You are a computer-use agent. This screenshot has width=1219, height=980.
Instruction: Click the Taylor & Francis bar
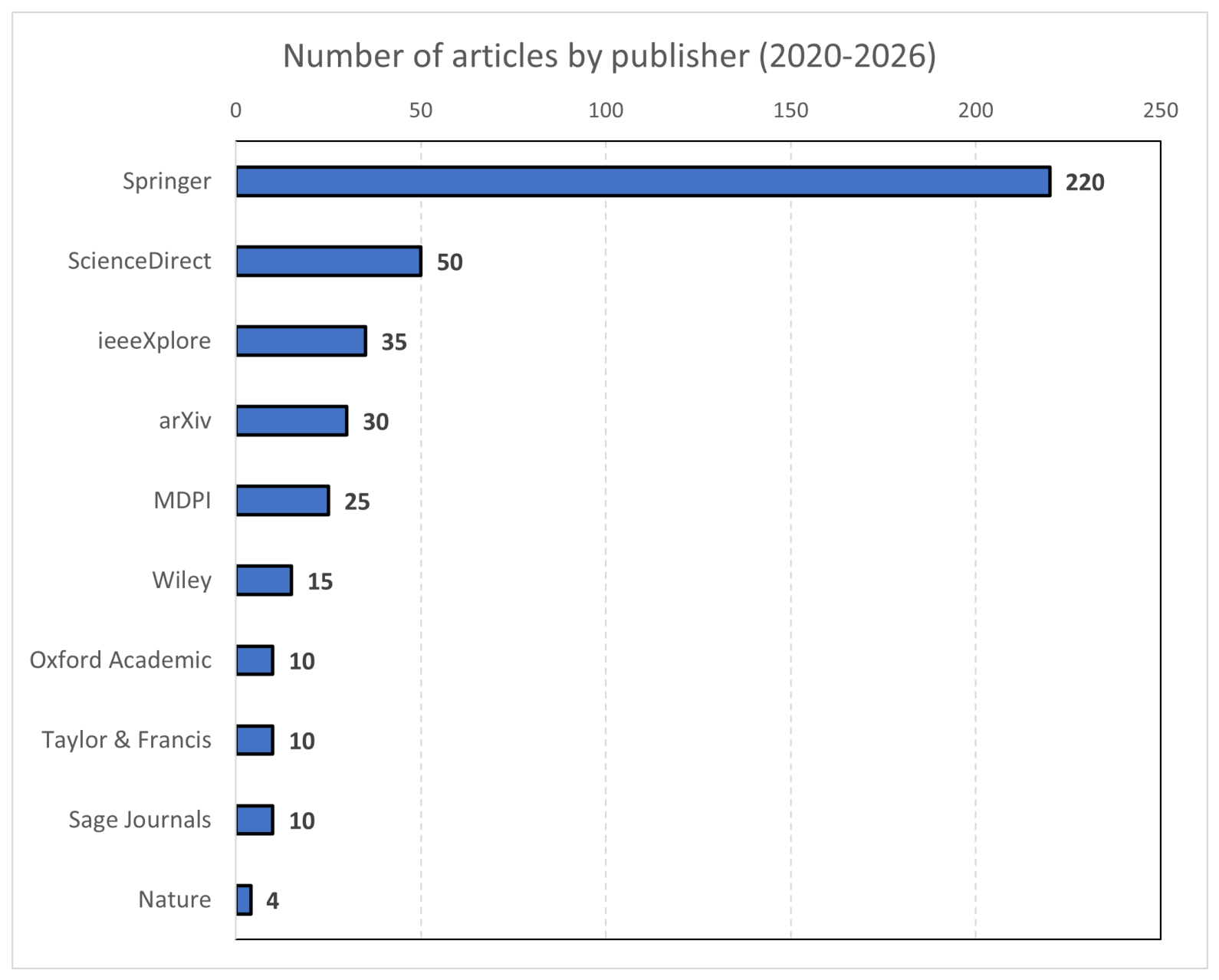pos(255,740)
